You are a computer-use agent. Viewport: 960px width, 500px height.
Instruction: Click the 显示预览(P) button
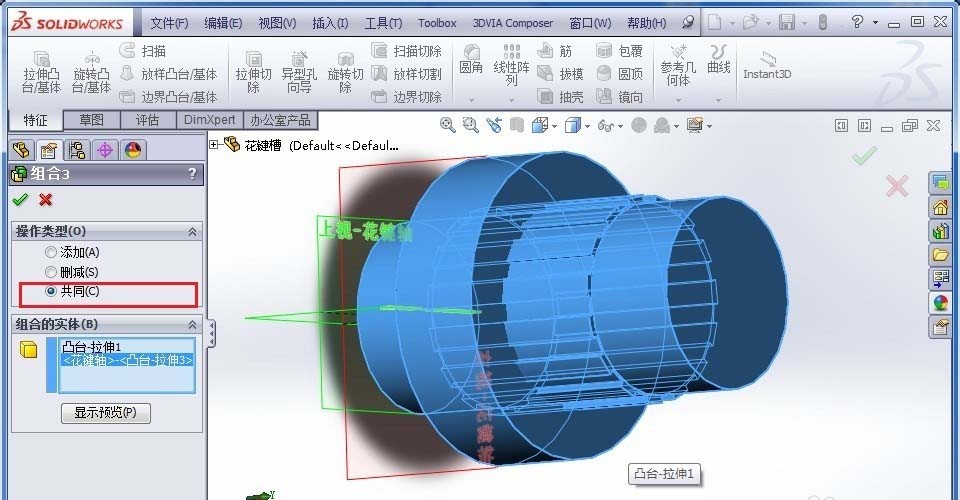click(105, 412)
